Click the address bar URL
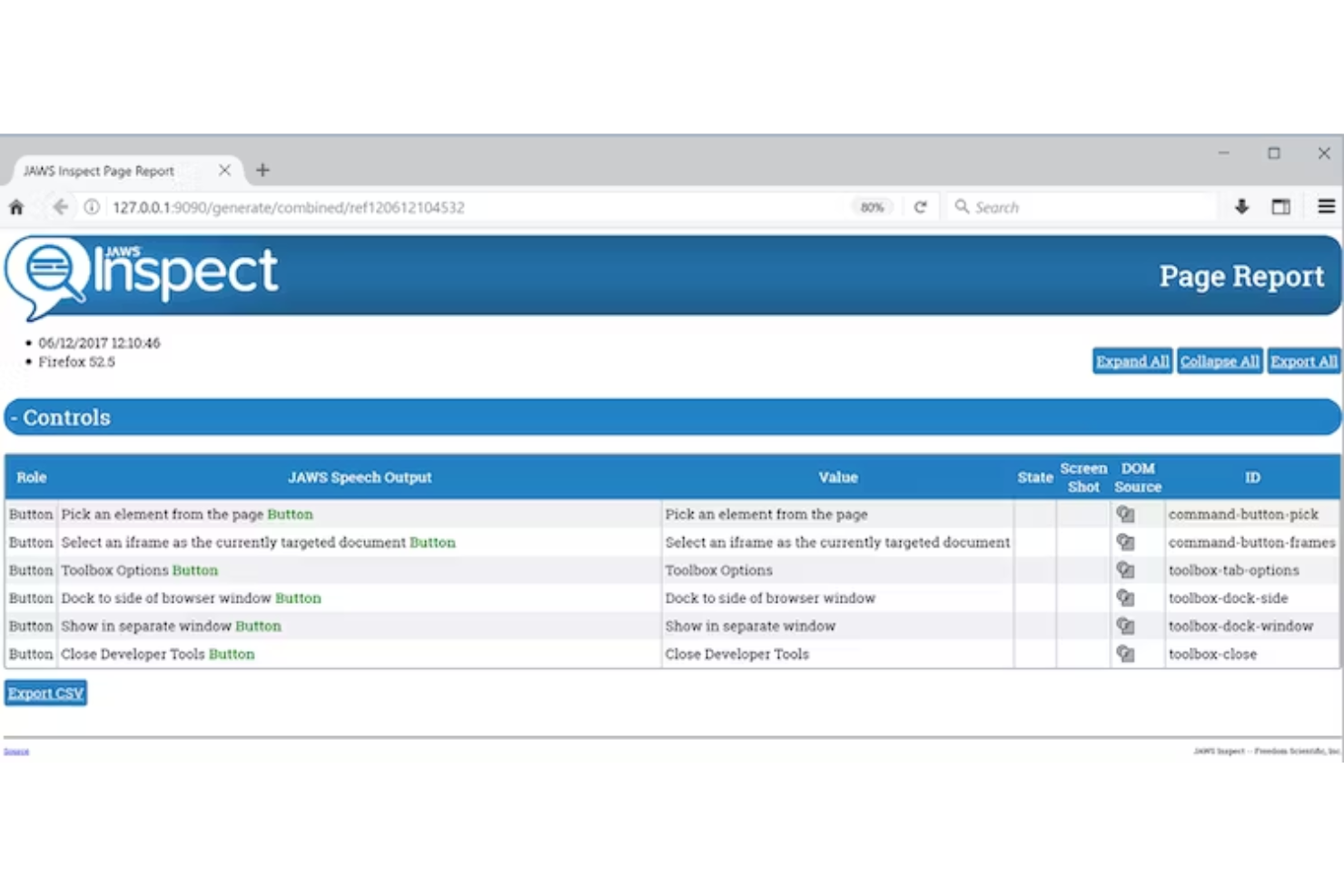The width and height of the screenshot is (1344, 896). pyautogui.click(x=289, y=207)
